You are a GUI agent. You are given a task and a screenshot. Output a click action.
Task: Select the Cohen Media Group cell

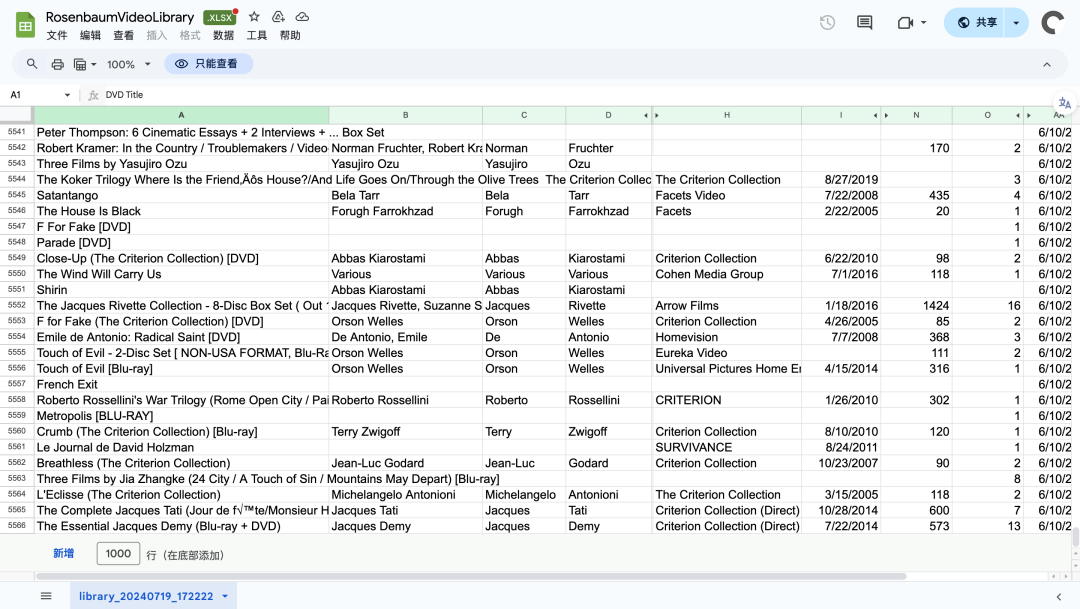pyautogui.click(x=727, y=274)
